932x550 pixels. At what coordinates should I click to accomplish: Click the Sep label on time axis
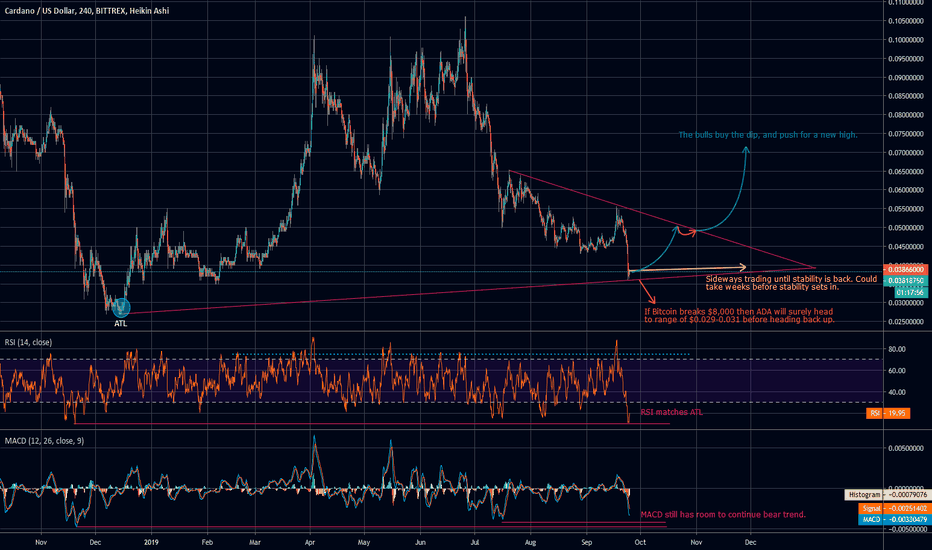coord(587,542)
